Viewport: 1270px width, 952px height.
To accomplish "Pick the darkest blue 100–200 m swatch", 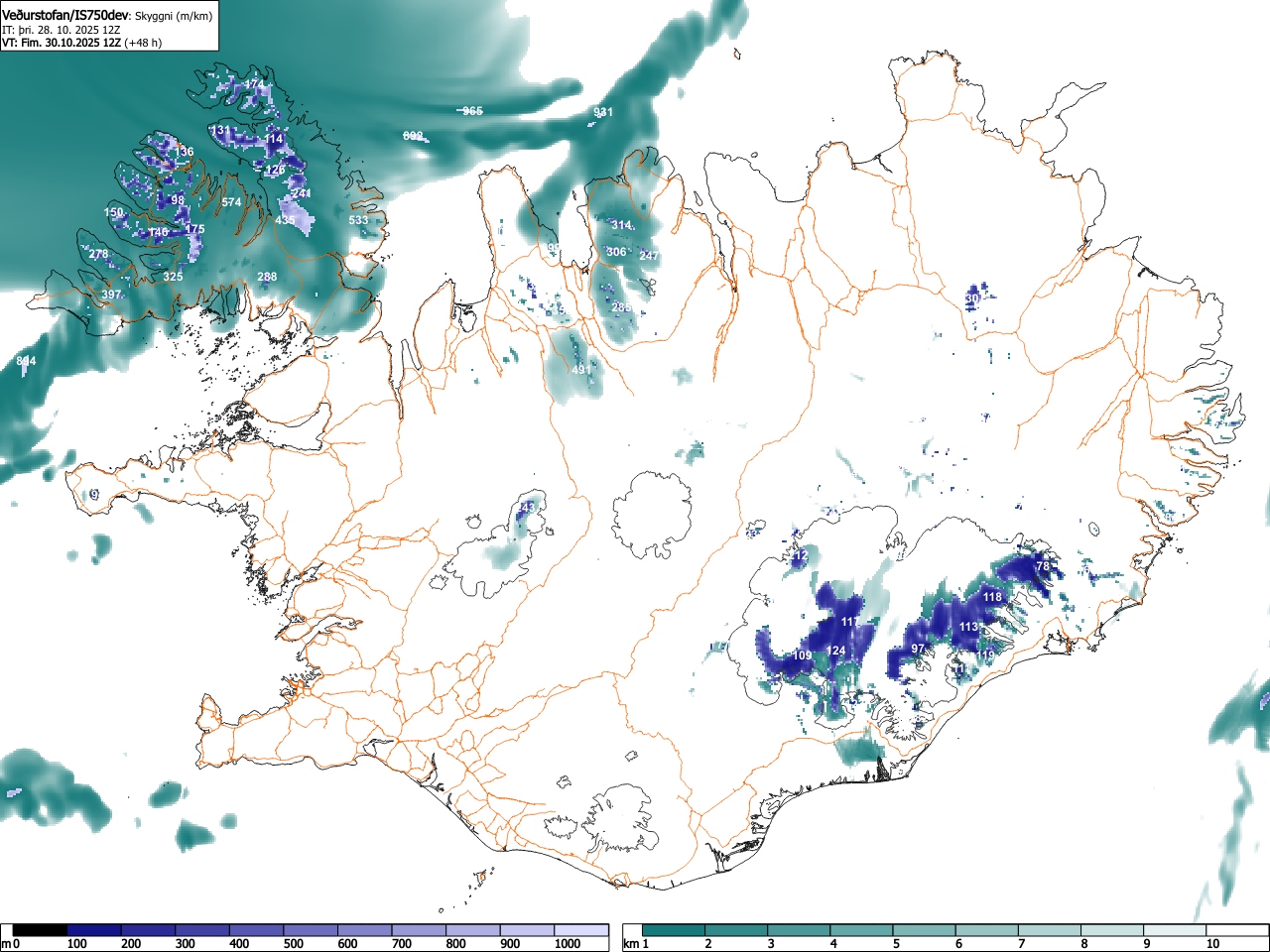I will (94, 930).
